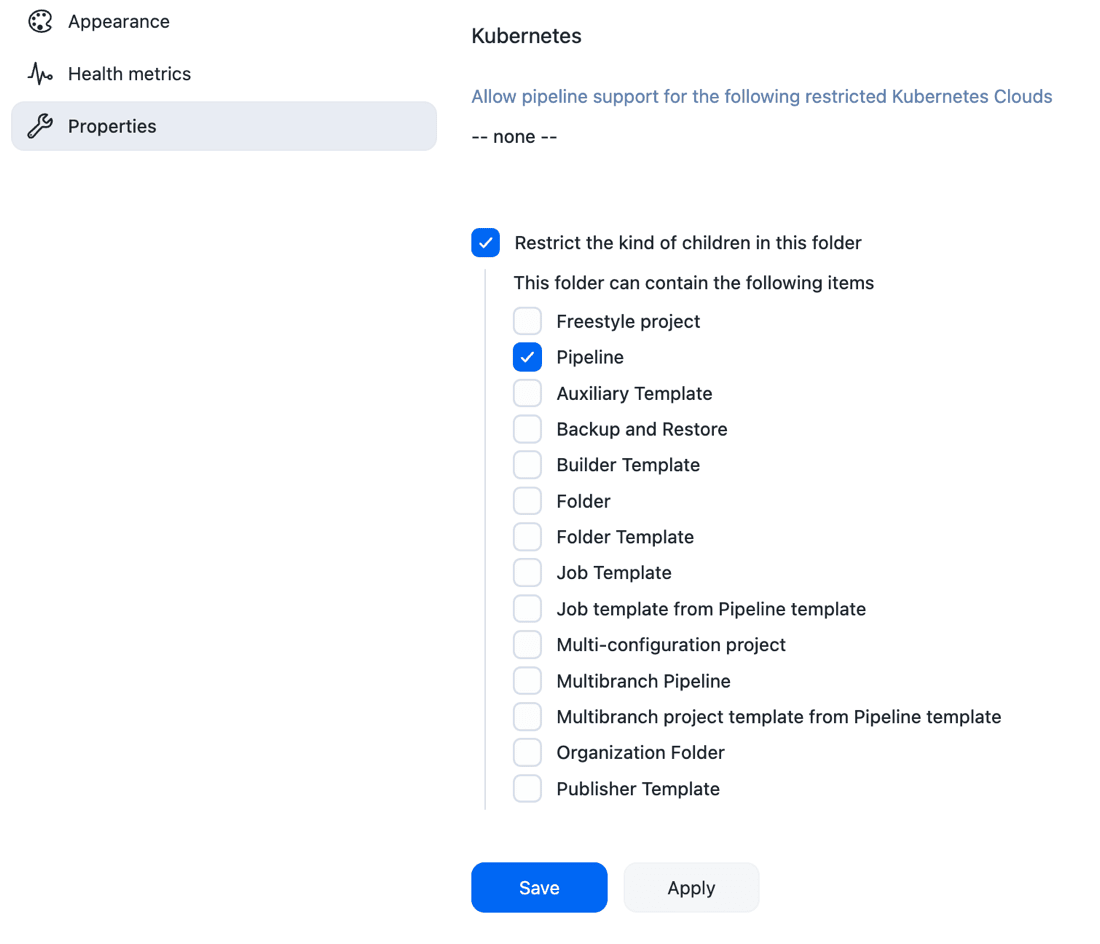Screen dimensions: 1100x944
Task: Enable the Builder Template checkbox
Action: [527, 465]
